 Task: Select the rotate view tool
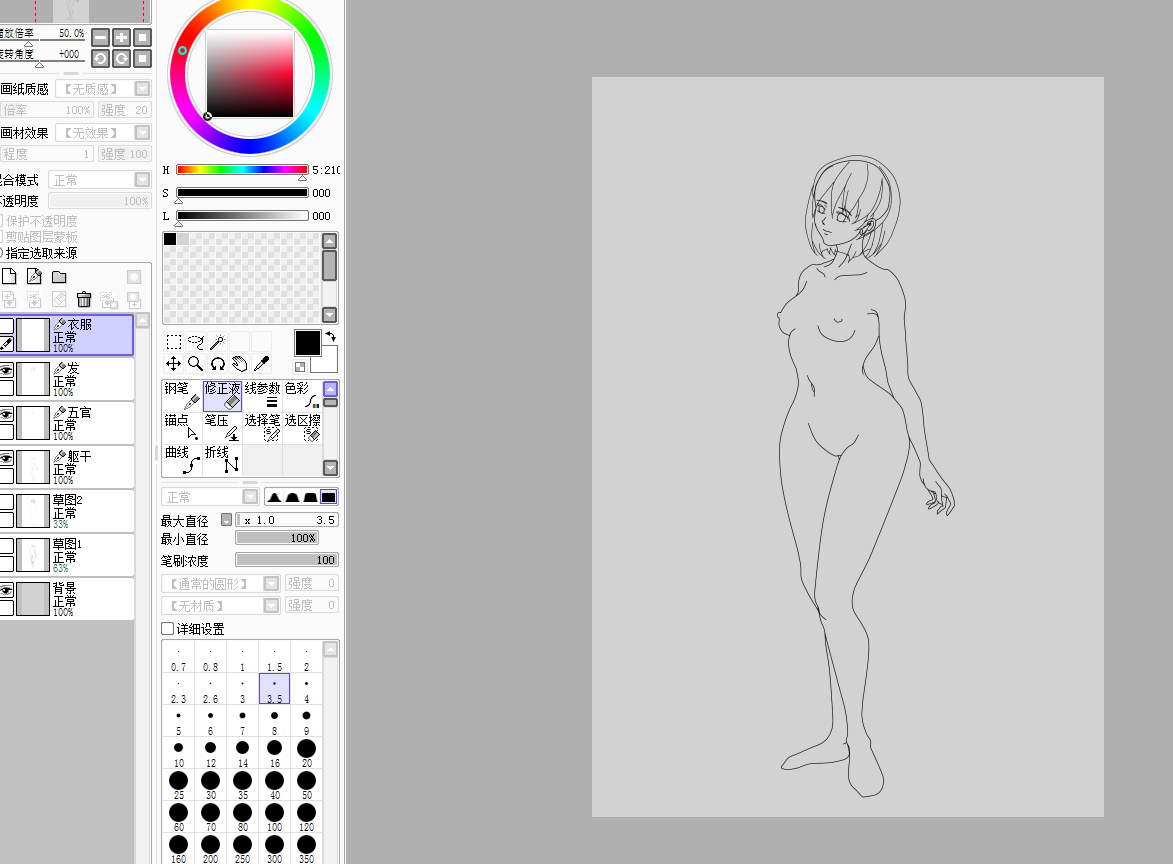pyautogui.click(x=218, y=364)
